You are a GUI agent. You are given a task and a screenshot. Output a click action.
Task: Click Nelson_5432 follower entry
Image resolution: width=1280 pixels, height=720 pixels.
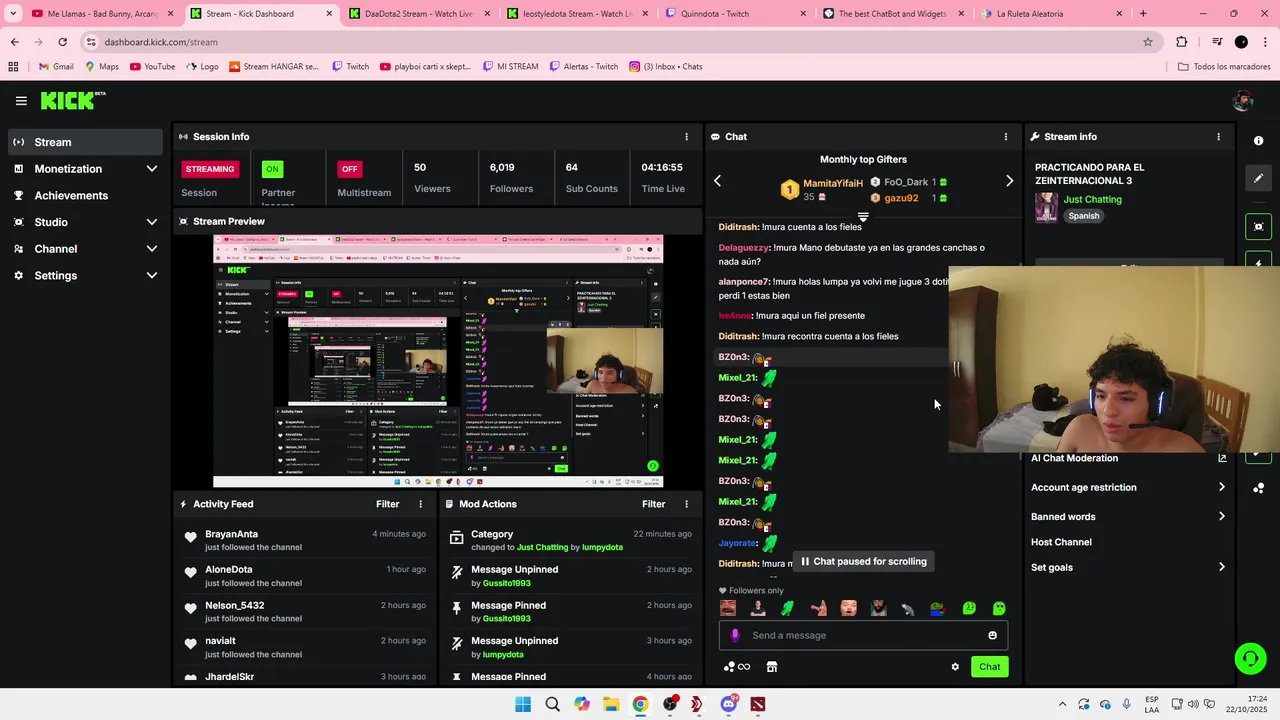(235, 605)
